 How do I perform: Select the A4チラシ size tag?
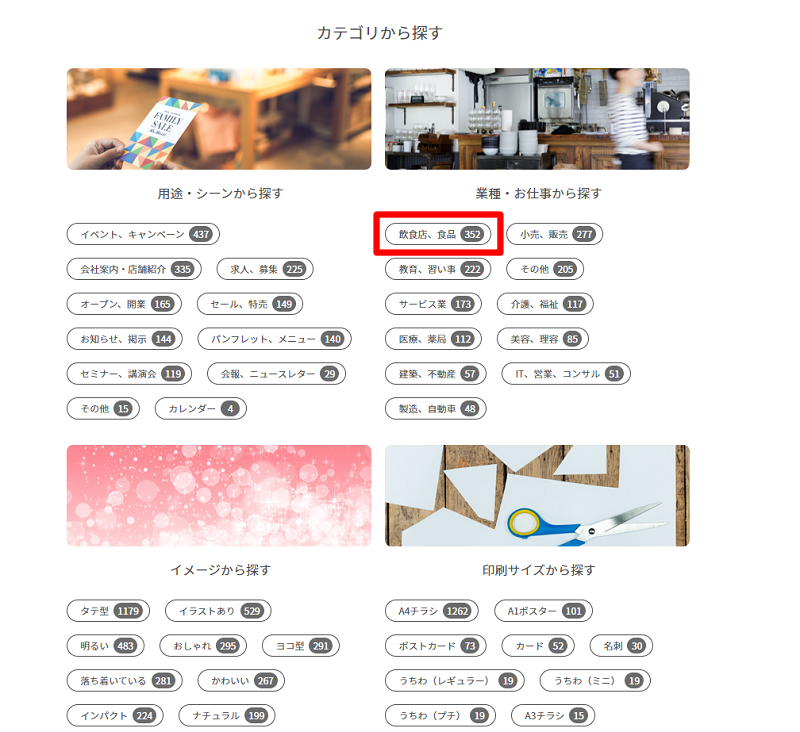click(432, 611)
